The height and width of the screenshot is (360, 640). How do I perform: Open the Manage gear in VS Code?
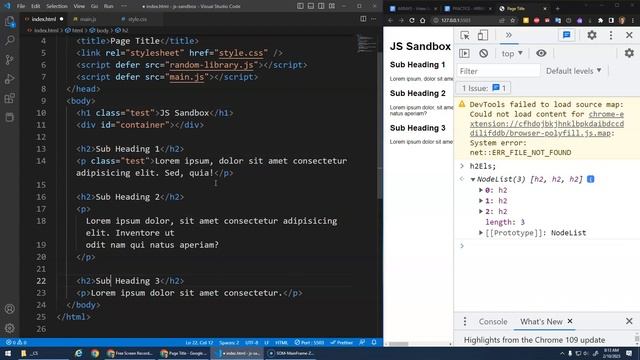click(x=9, y=328)
